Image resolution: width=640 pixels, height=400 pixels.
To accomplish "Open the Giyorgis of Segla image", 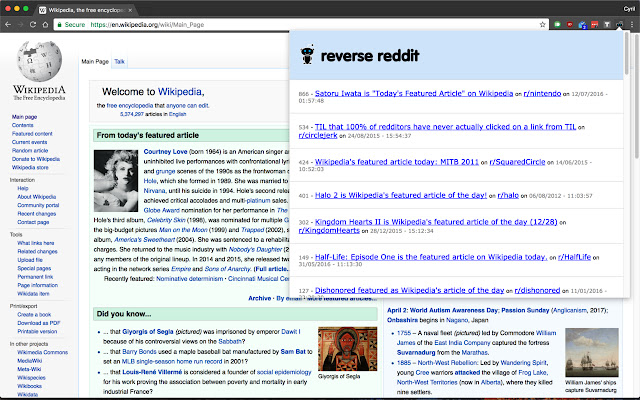I will (347, 349).
